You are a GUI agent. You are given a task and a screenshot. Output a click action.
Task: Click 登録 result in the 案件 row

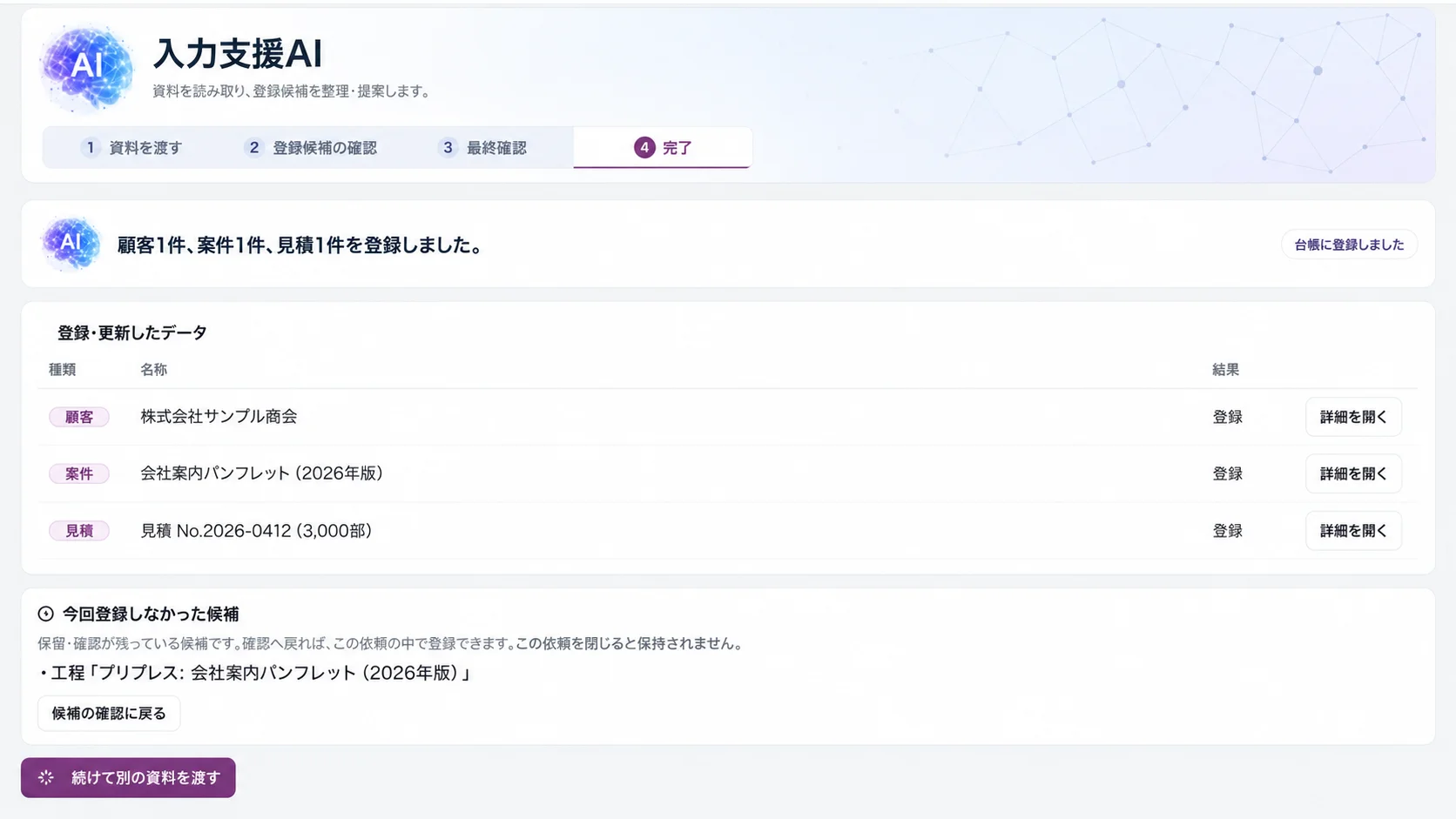(x=1228, y=473)
